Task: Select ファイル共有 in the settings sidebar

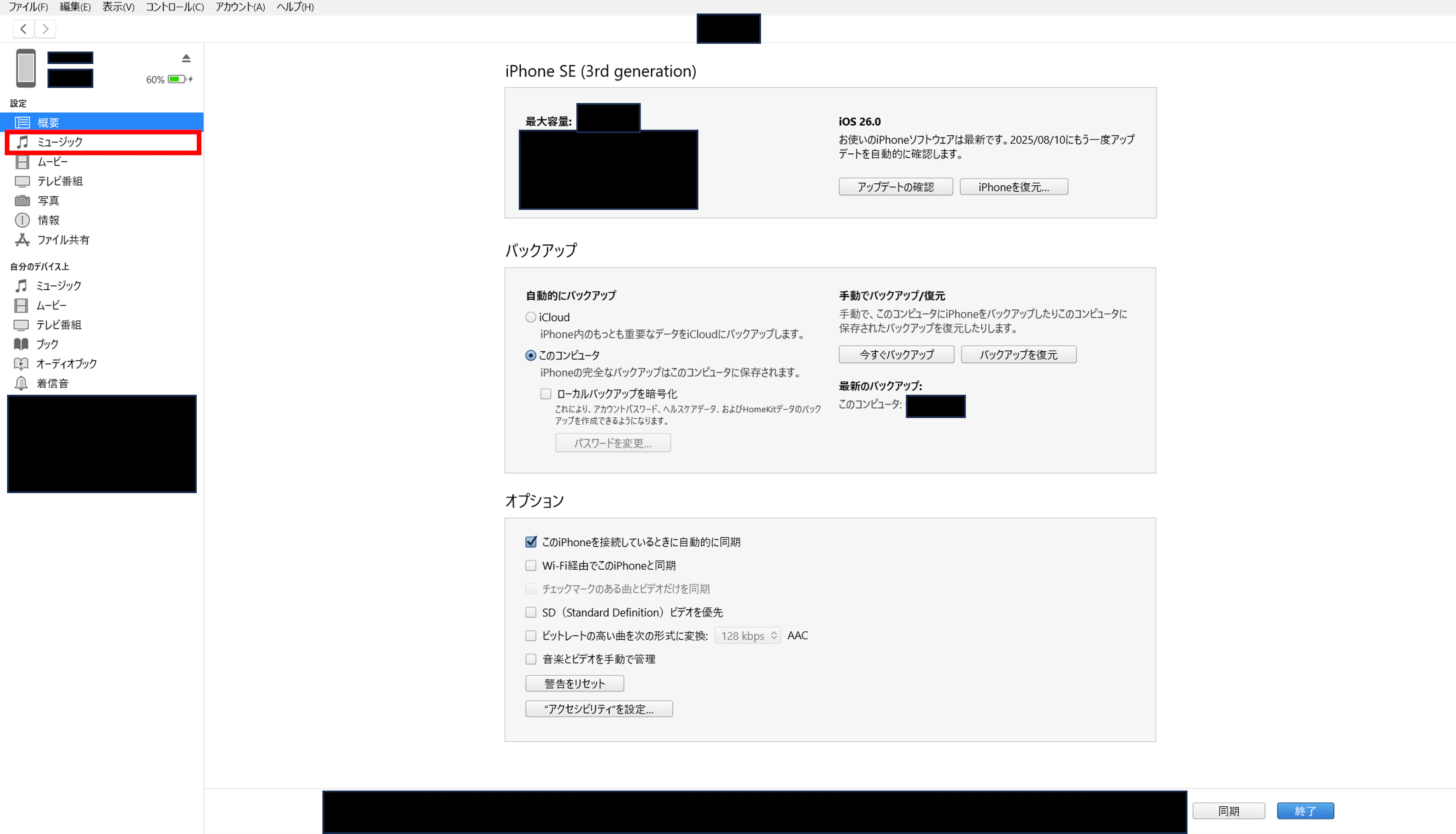Action: click(x=102, y=240)
